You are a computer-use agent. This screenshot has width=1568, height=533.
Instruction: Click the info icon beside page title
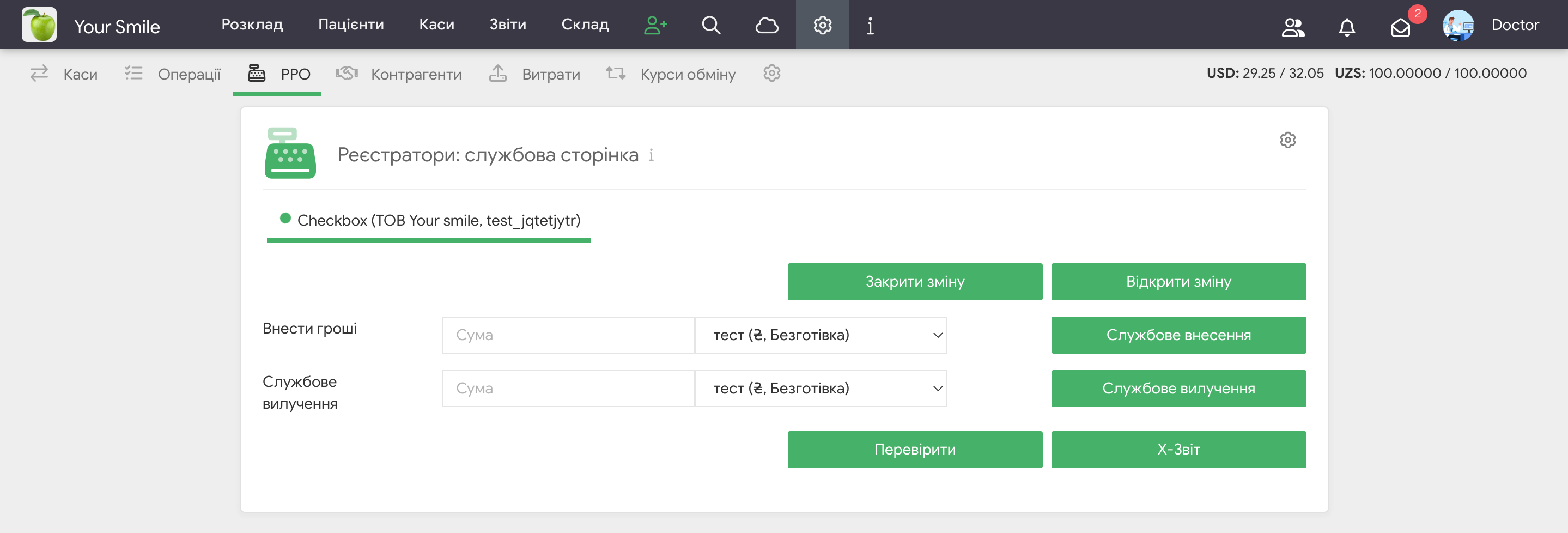[651, 155]
